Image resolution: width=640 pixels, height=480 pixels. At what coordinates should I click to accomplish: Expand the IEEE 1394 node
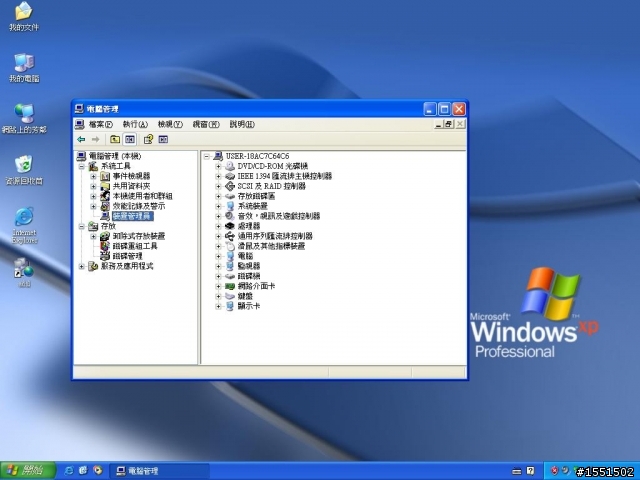click(218, 176)
